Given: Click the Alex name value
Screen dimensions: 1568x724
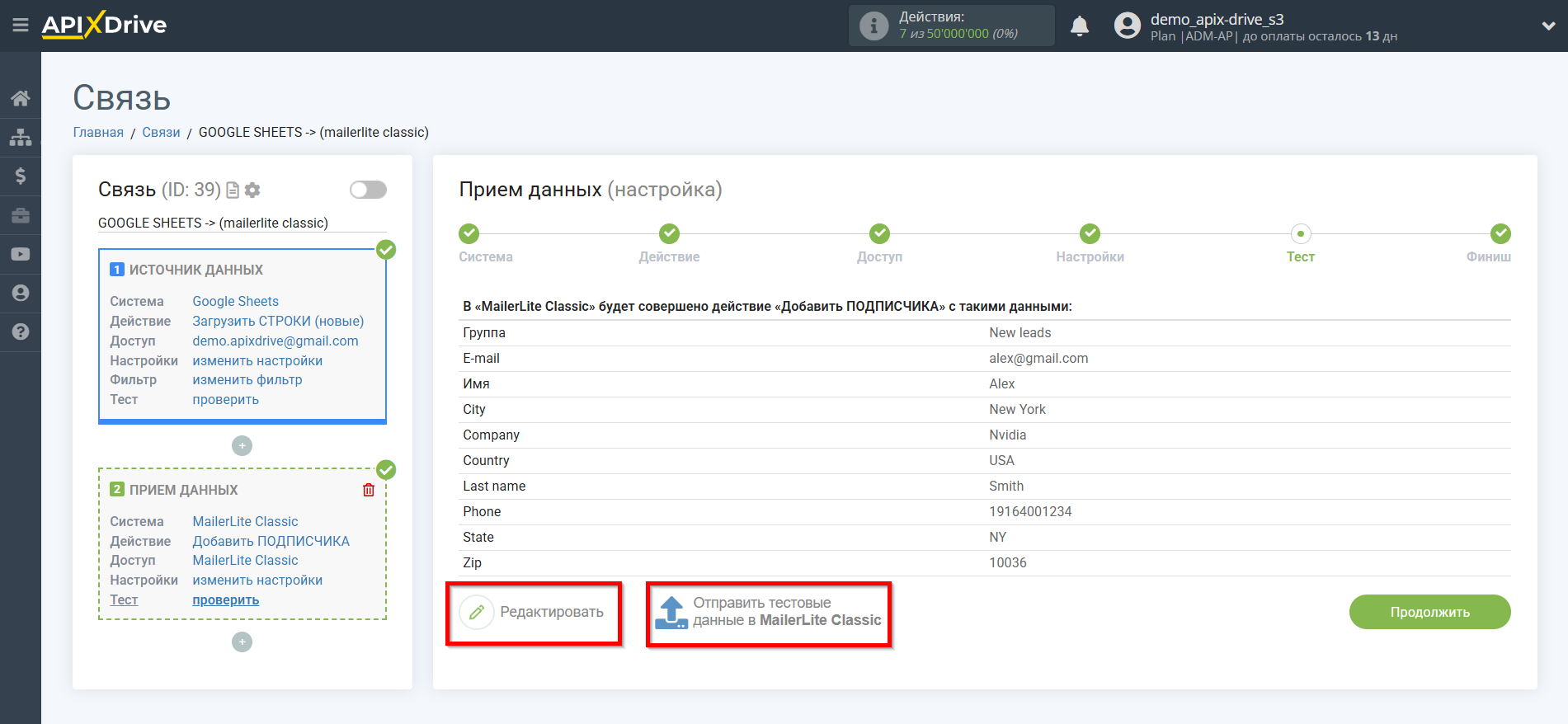Looking at the screenshot, I should pyautogui.click(x=1002, y=383).
